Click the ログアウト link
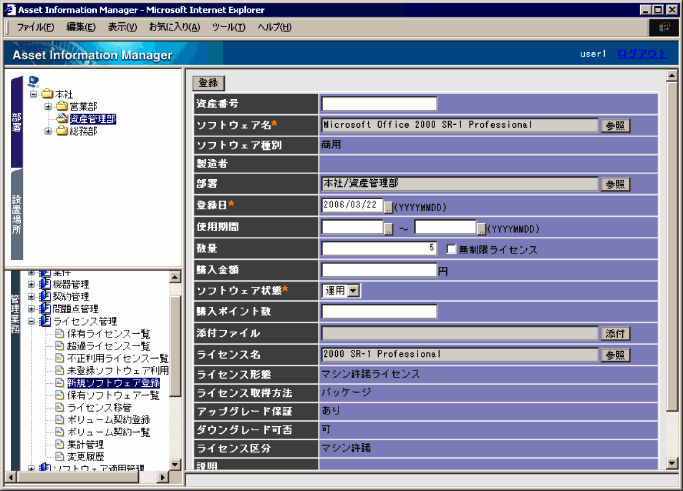The width and height of the screenshot is (683, 491). (642, 54)
